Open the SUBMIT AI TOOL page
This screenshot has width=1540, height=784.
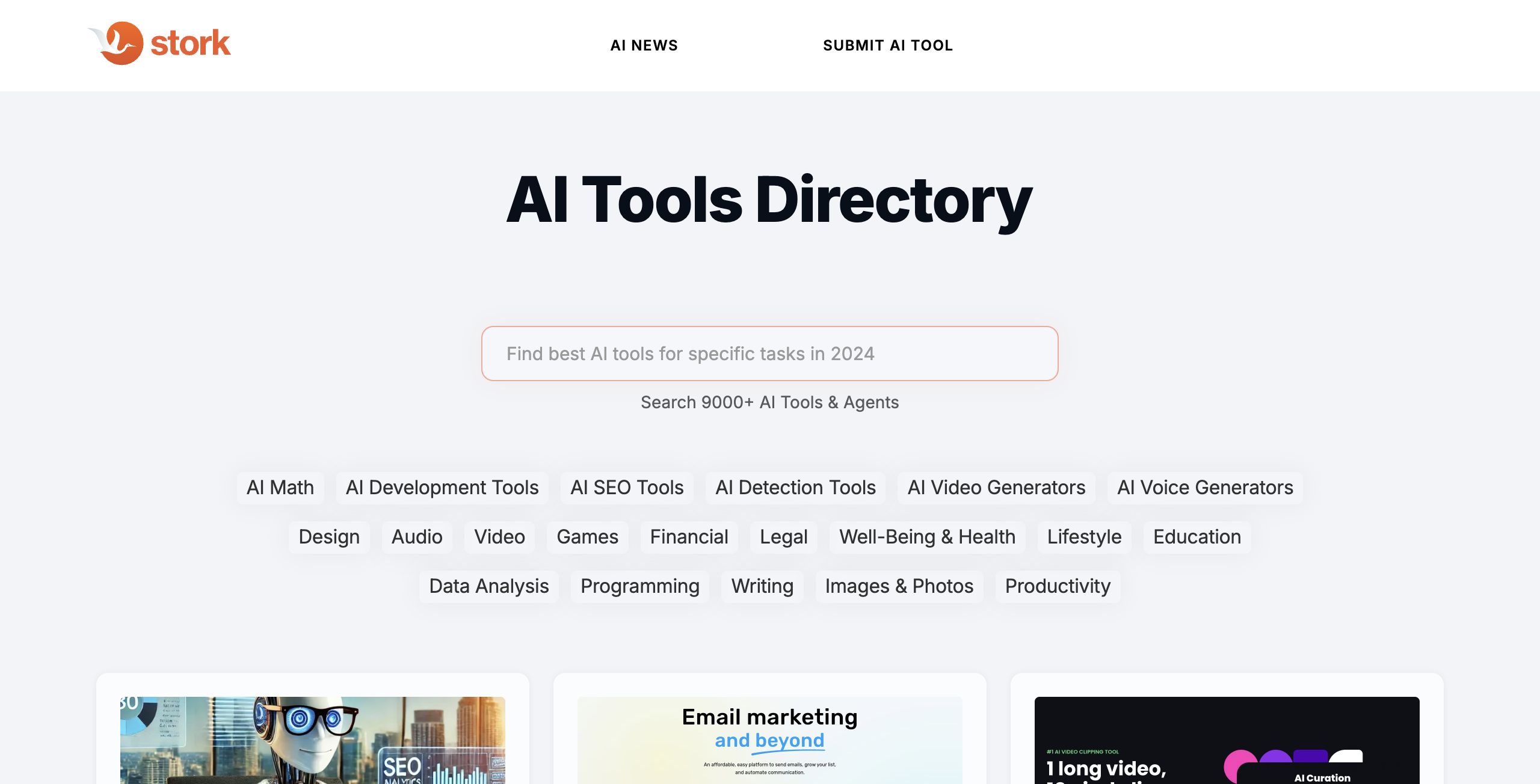click(888, 46)
